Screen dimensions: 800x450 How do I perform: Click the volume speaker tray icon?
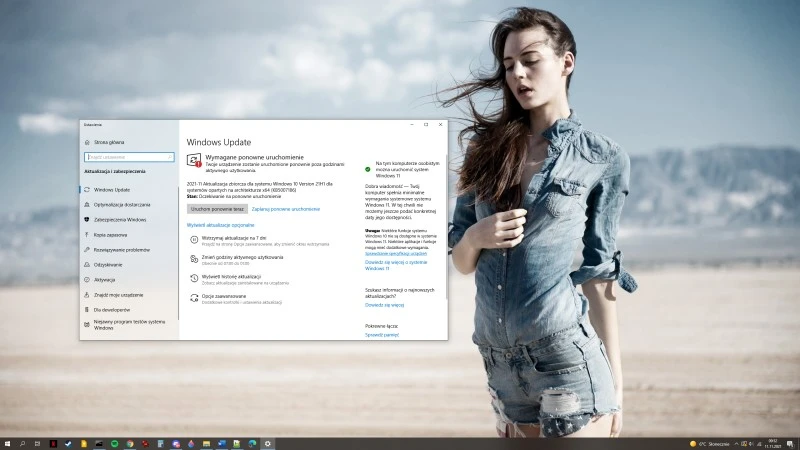pyautogui.click(x=751, y=444)
